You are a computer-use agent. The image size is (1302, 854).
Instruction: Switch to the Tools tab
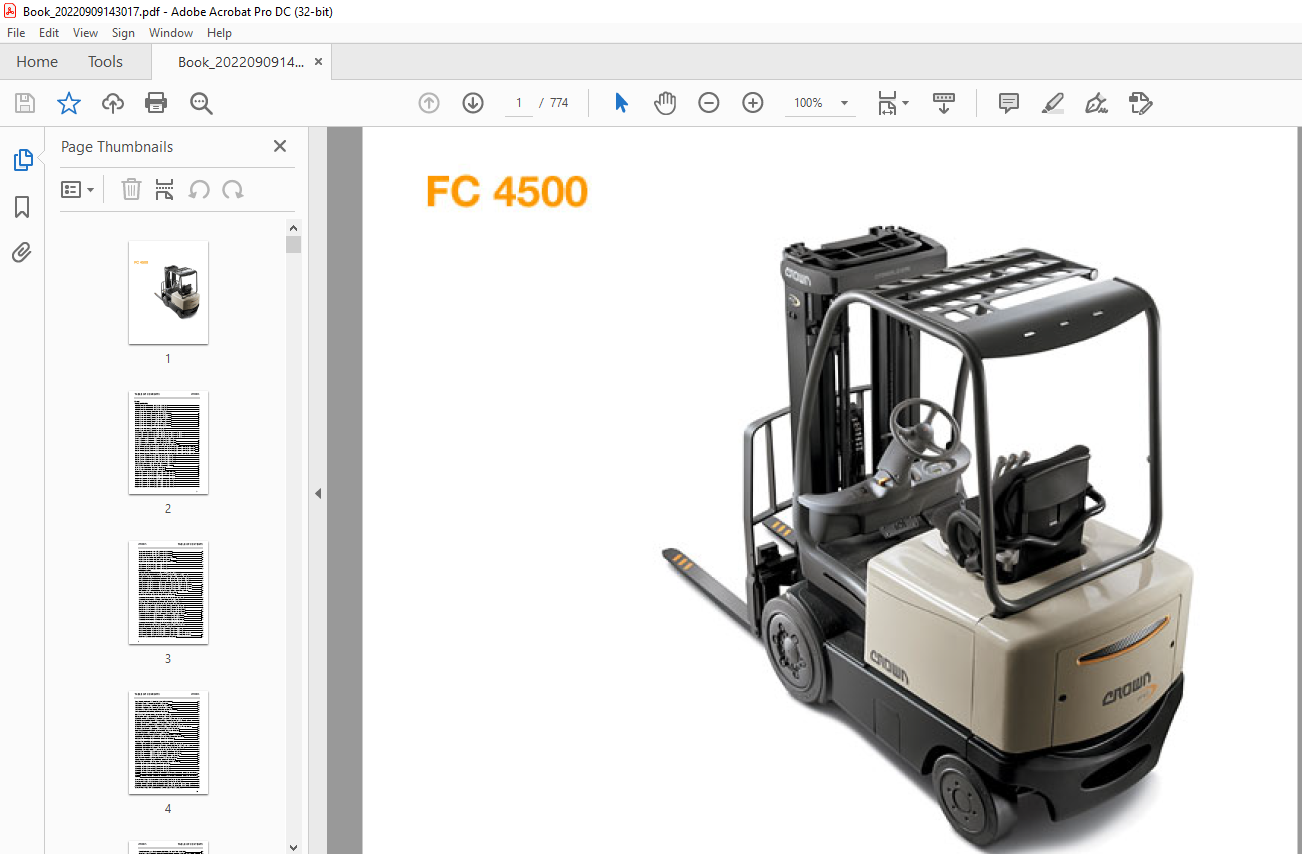click(x=105, y=62)
